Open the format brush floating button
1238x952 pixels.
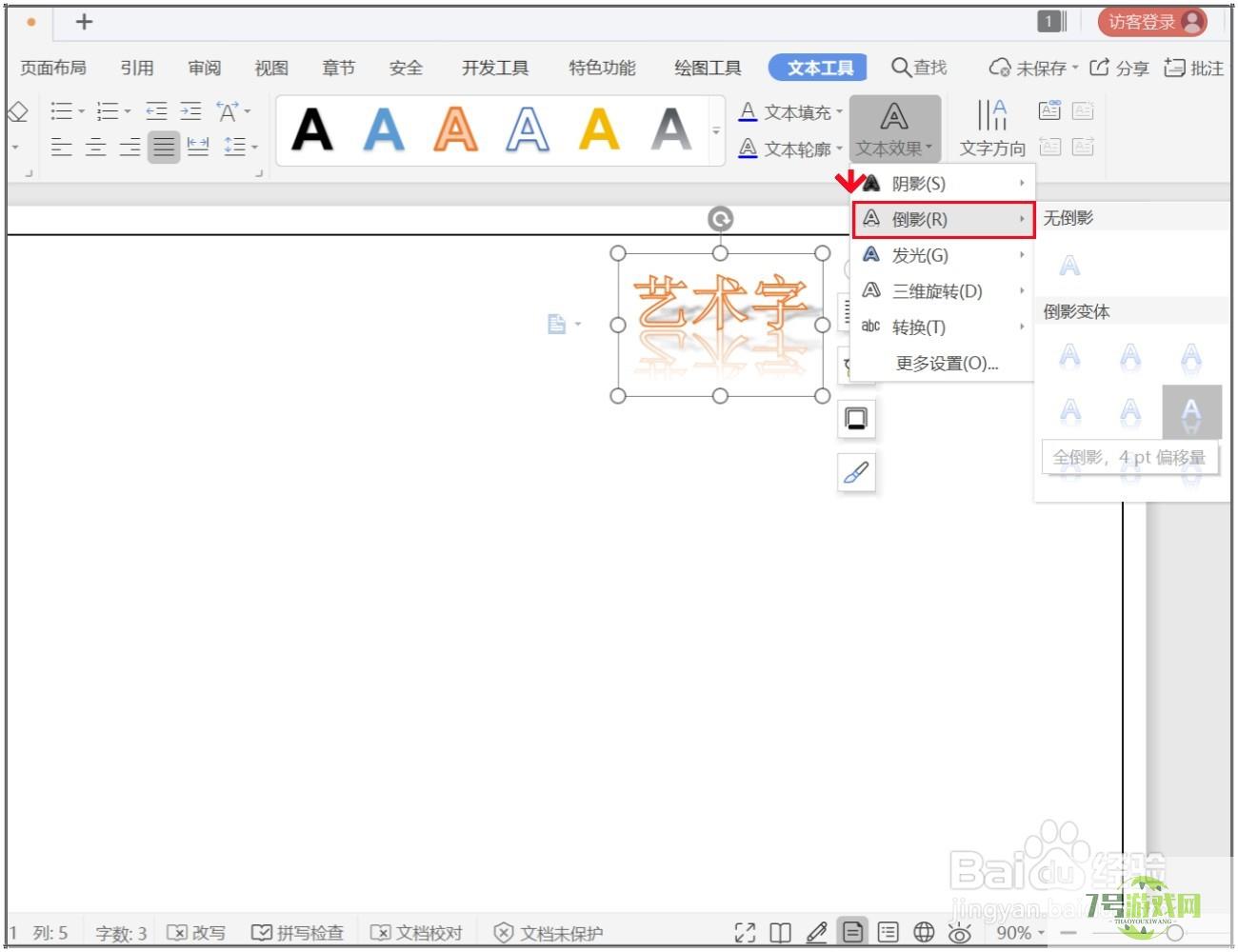click(856, 472)
